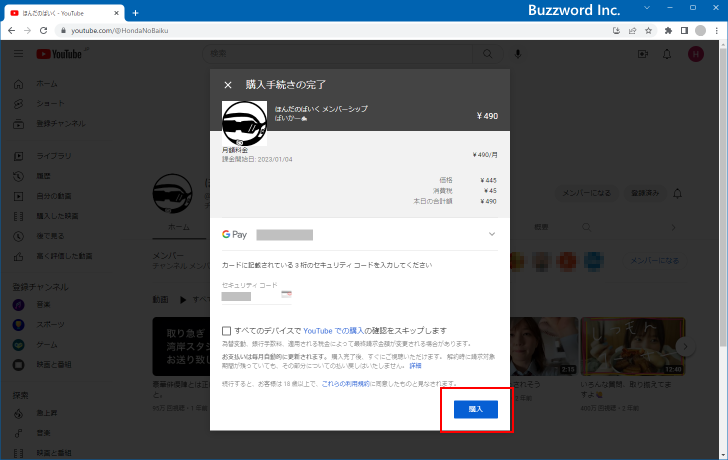Viewport: 728px width, 460px height.
Task: Select the channel 概要 tab
Action: [x=541, y=227]
